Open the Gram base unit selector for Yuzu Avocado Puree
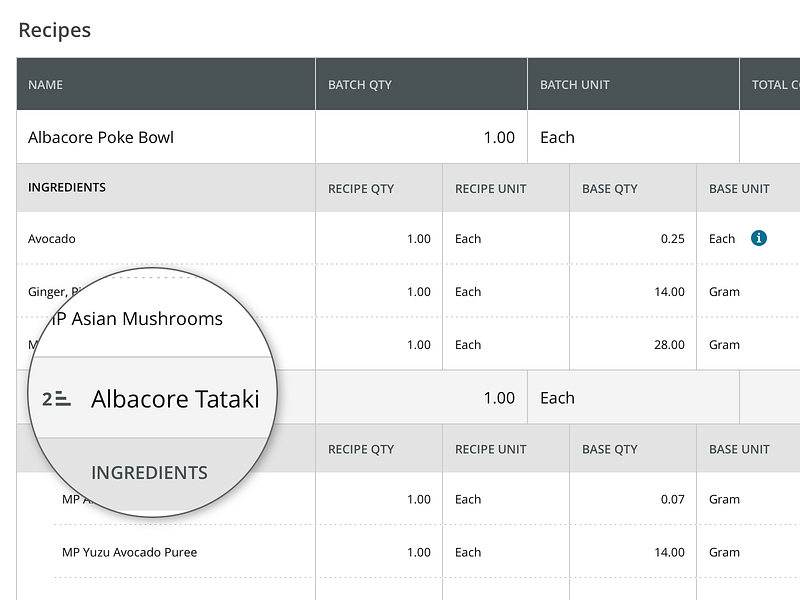Image resolution: width=800 pixels, height=600 pixels. 723,551
